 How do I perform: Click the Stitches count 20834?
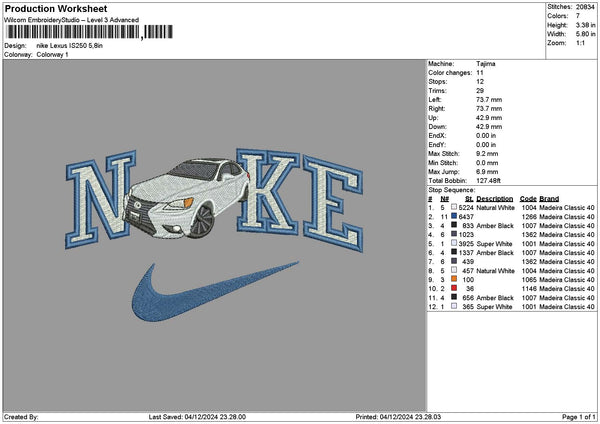(x=585, y=7)
